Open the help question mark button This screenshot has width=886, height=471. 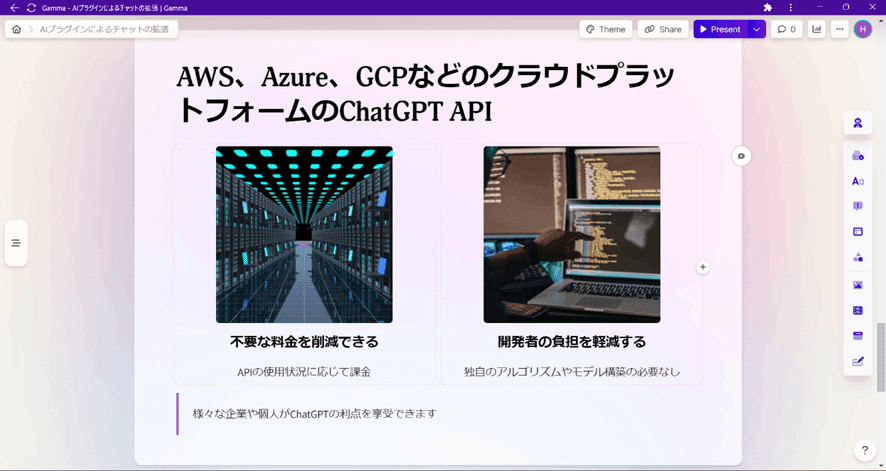865,450
